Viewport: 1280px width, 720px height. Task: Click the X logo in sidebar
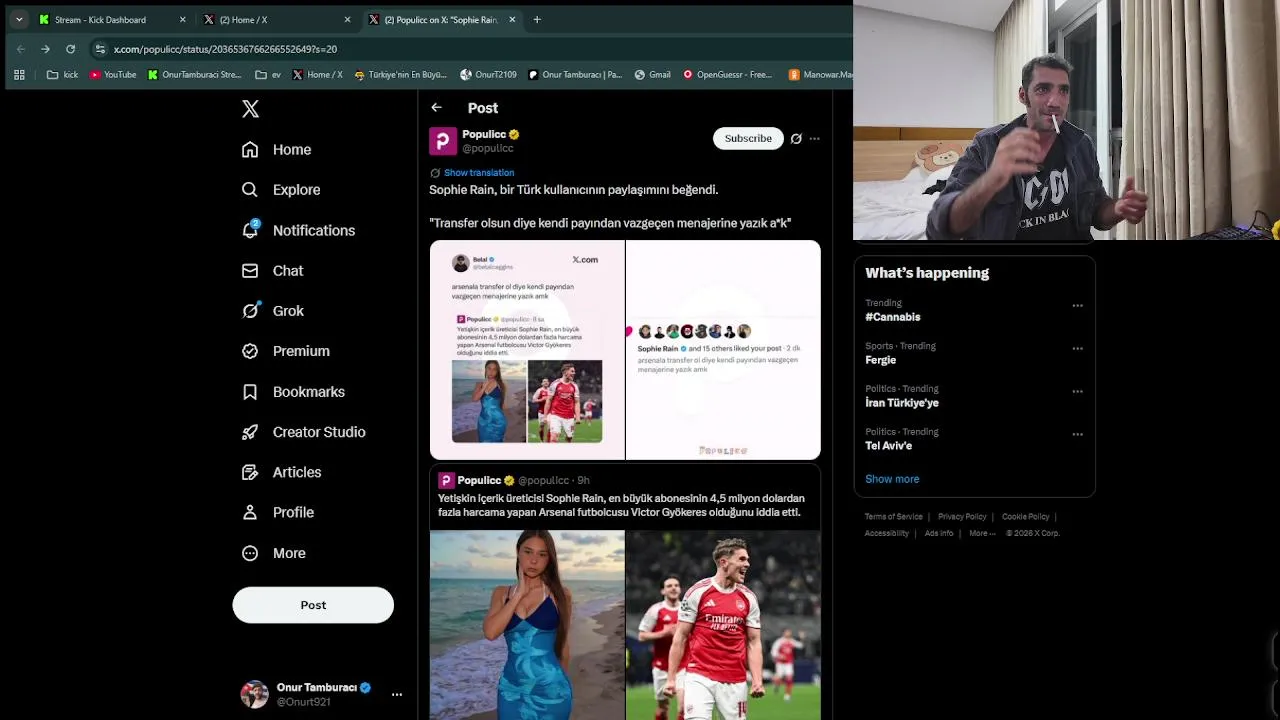click(250, 109)
